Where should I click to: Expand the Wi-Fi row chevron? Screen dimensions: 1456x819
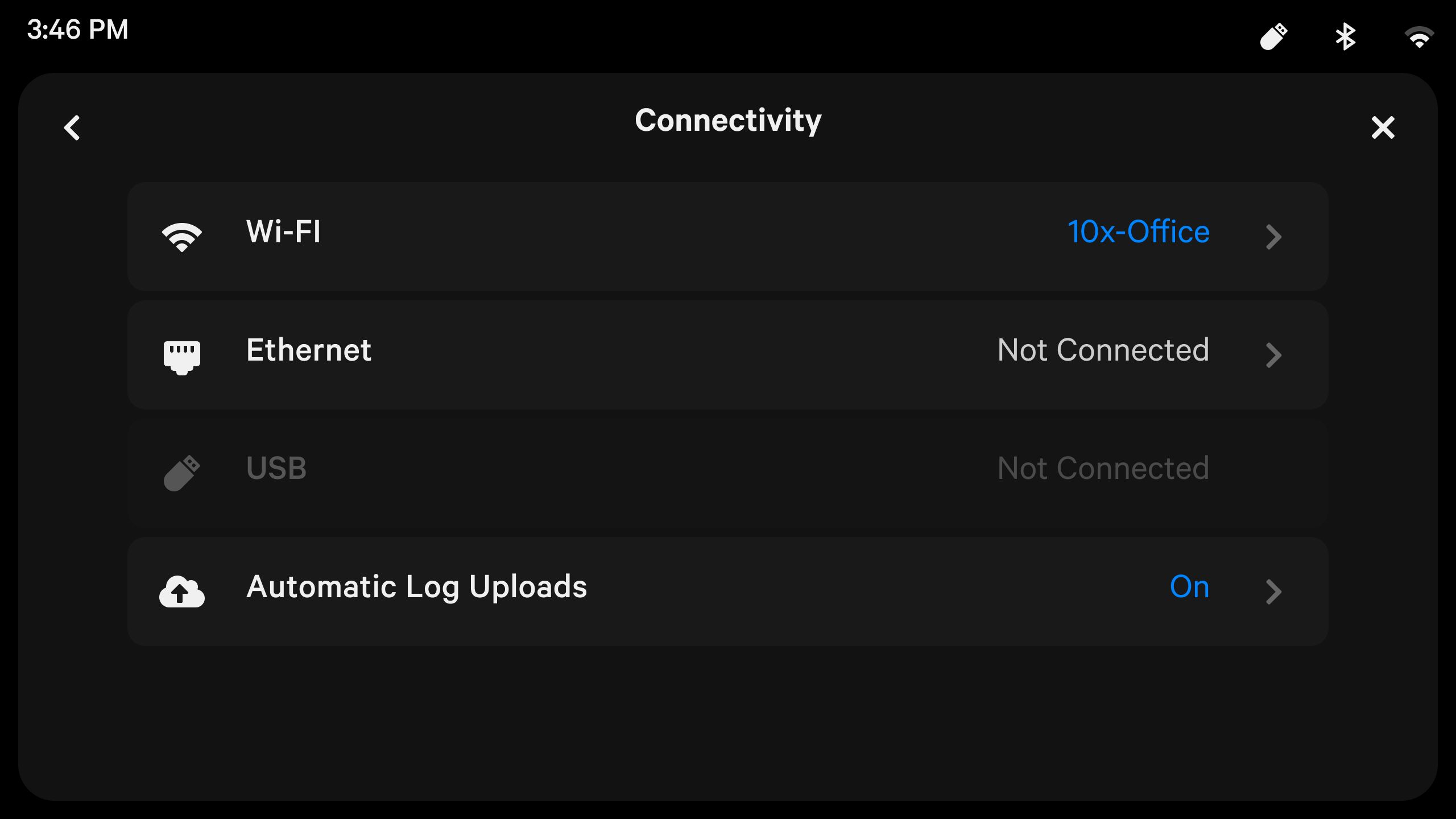coord(1274,237)
